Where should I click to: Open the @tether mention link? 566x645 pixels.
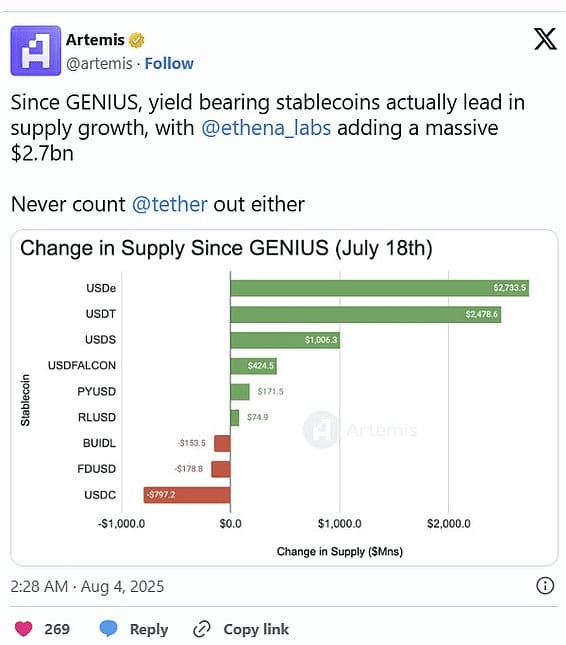coord(169,204)
